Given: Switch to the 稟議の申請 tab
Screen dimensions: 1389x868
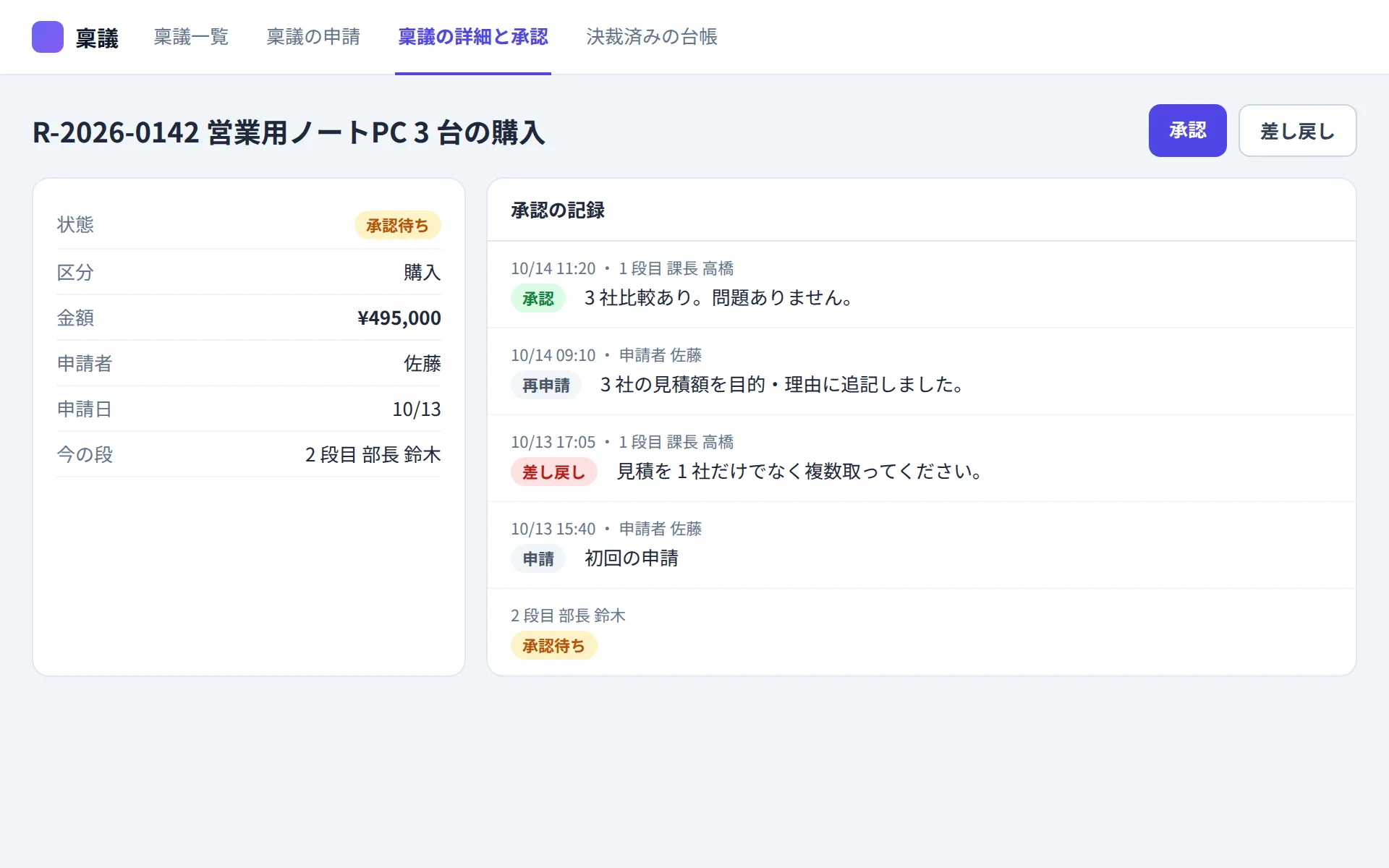Looking at the screenshot, I should (x=313, y=37).
